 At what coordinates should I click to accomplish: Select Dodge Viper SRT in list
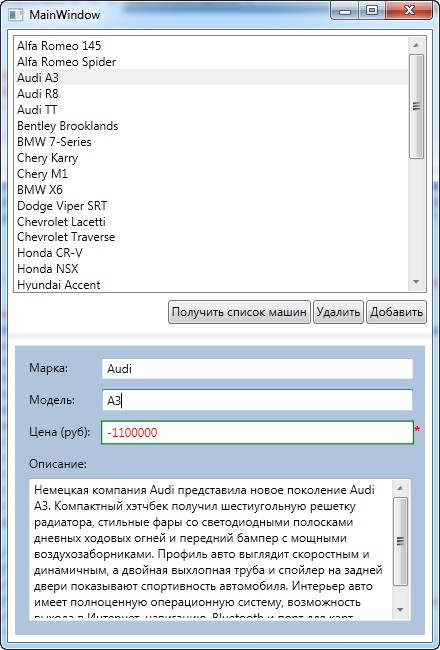coord(211,205)
